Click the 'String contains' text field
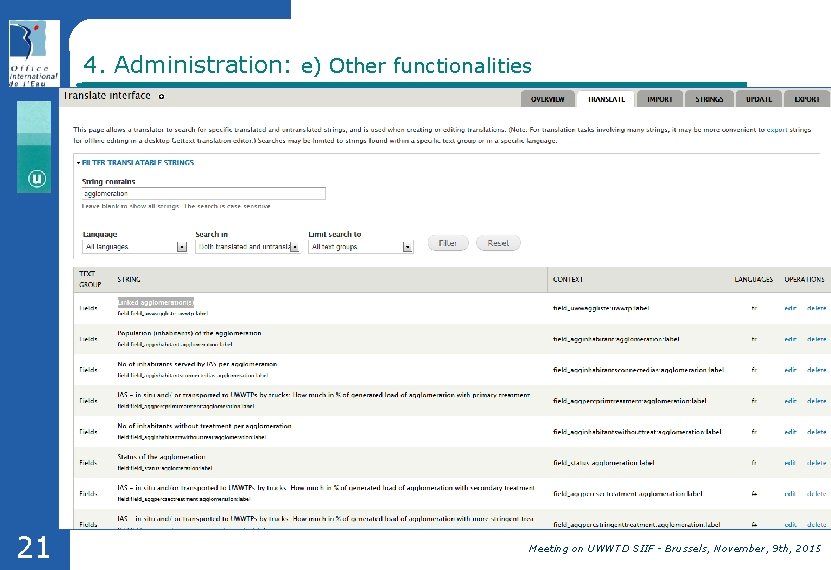 tap(204, 193)
